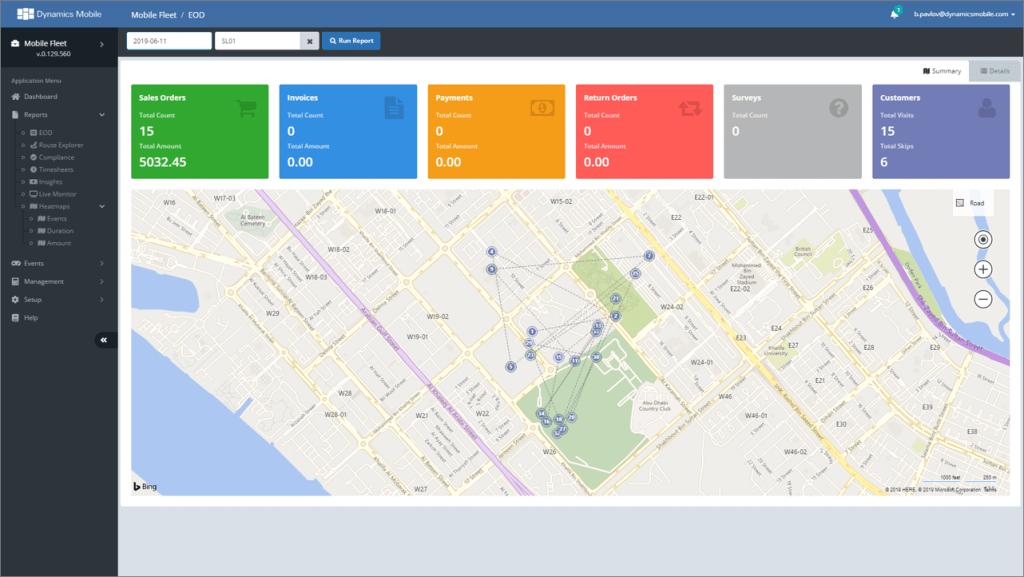
Task: Collapse the Heatmaps submenu chevron
Action: click(102, 206)
